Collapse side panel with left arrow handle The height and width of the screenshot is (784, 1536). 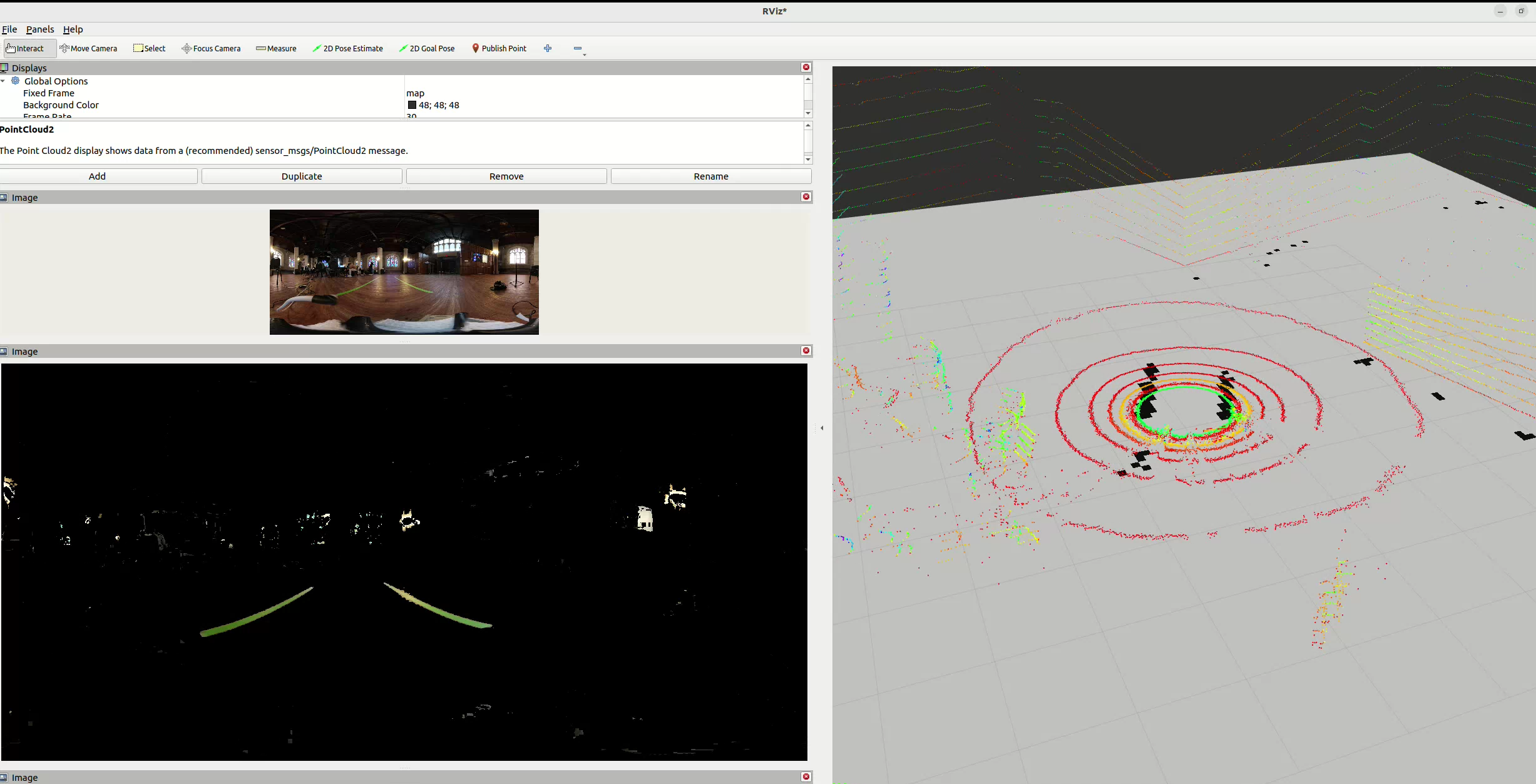(822, 428)
